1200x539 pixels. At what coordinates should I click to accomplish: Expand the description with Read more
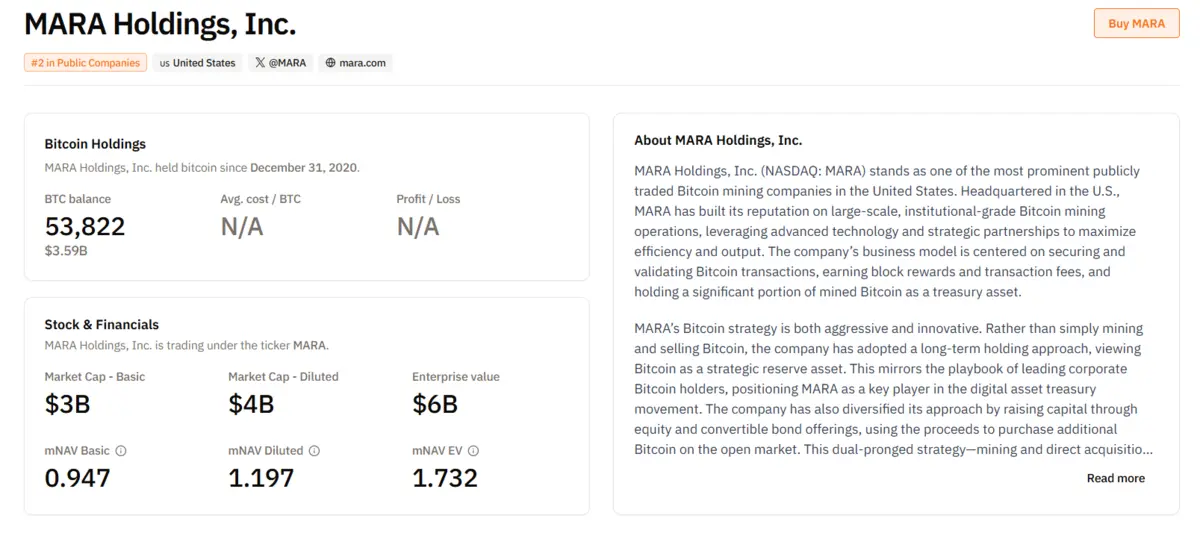pyautogui.click(x=1115, y=478)
